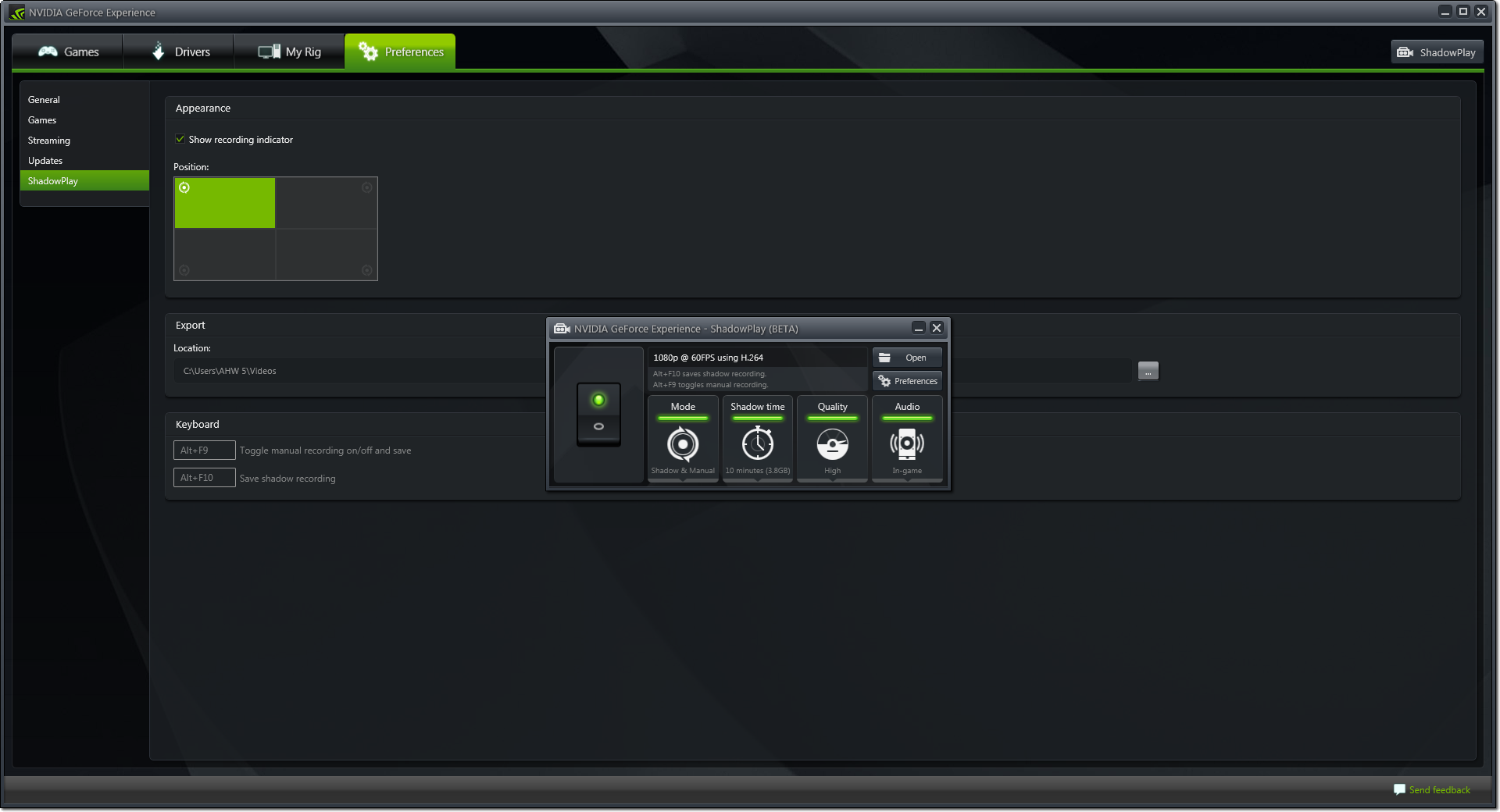
Task: Click the computer icon on My Rig tab
Action: point(270,52)
